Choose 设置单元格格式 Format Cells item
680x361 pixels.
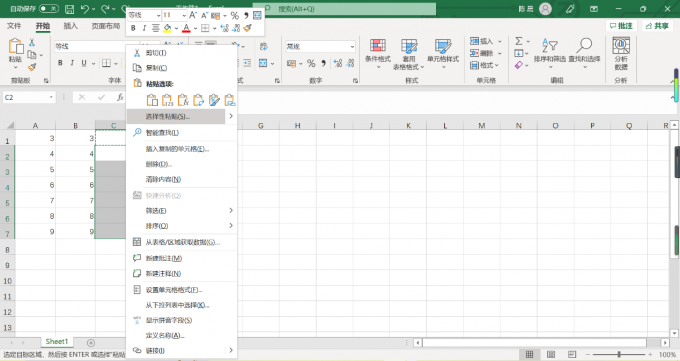point(181,290)
